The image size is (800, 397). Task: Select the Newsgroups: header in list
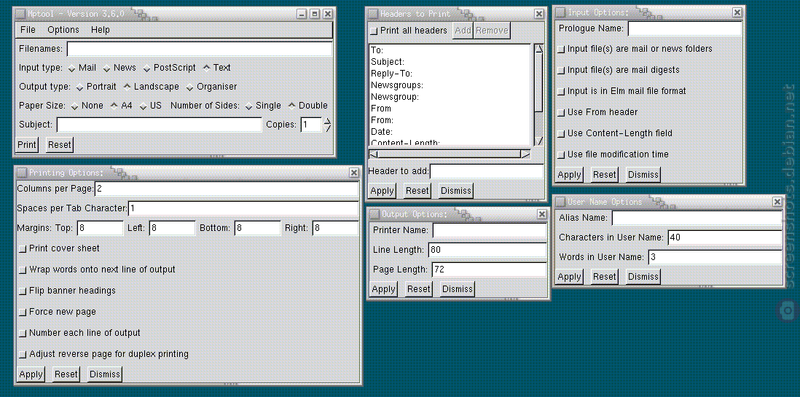[397, 85]
